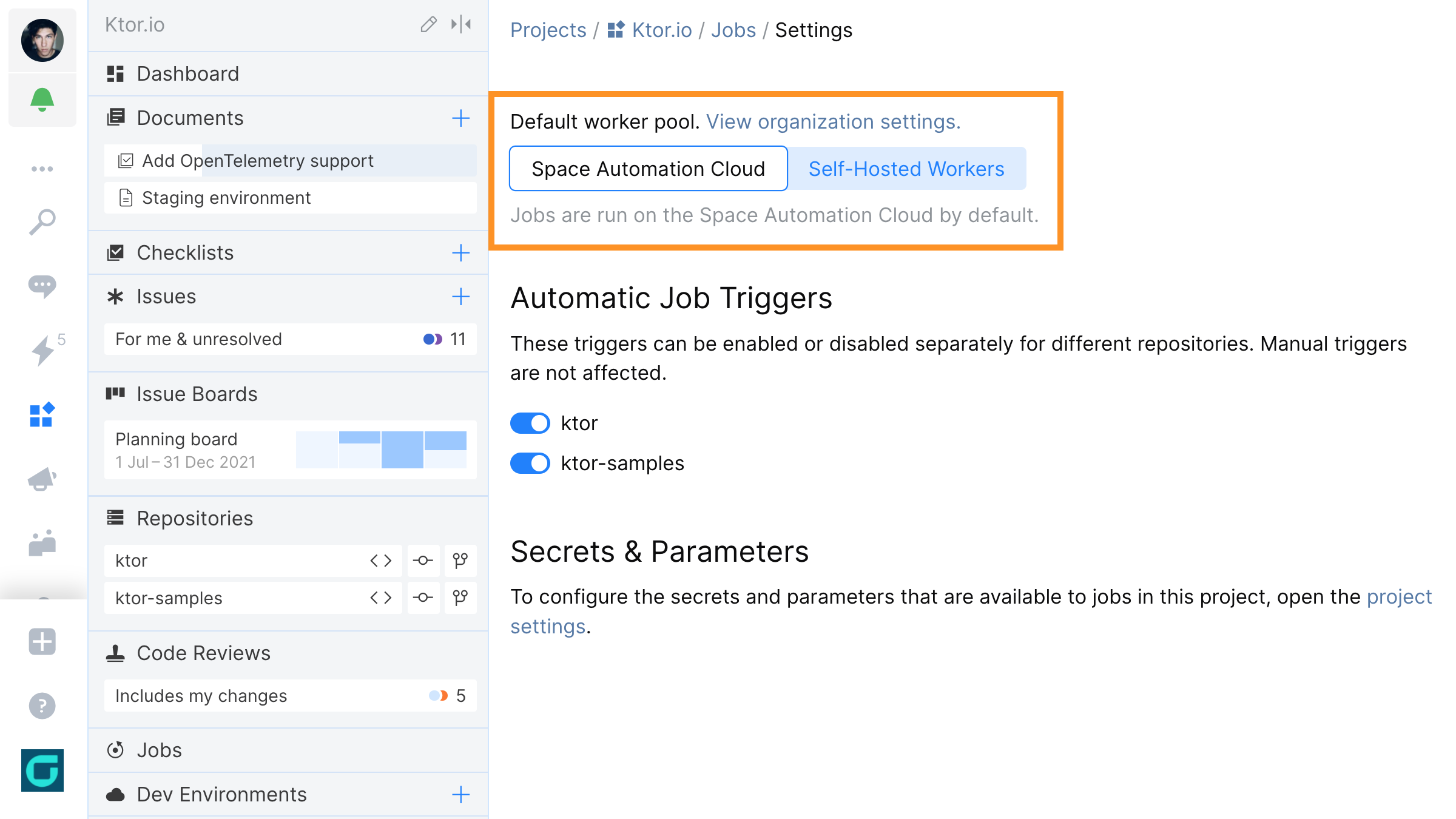Browse code of ktor-samples repository
Viewport: 1456px width, 819px height.
pyautogui.click(x=381, y=598)
